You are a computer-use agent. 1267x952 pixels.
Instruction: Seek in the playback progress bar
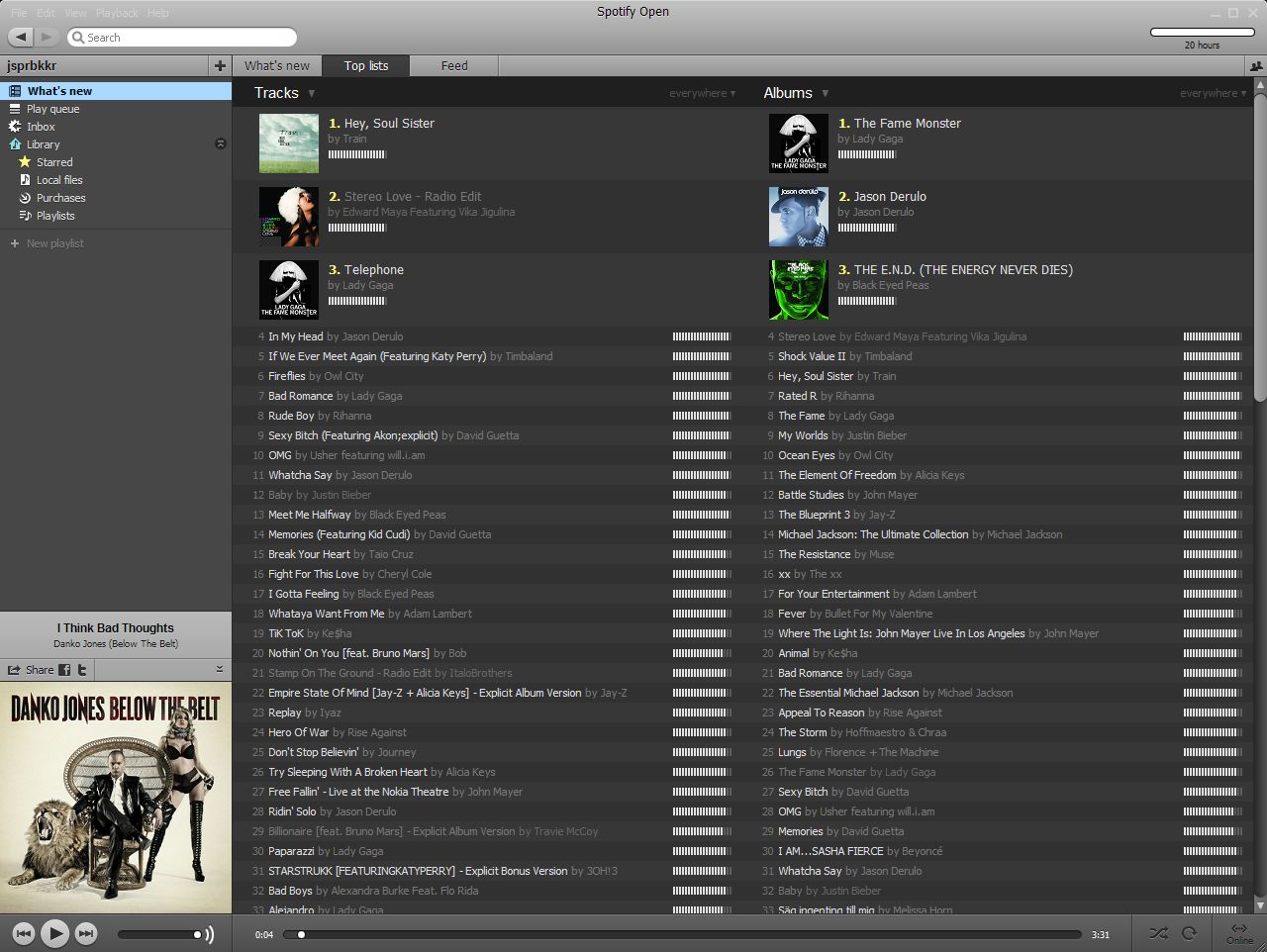(681, 934)
